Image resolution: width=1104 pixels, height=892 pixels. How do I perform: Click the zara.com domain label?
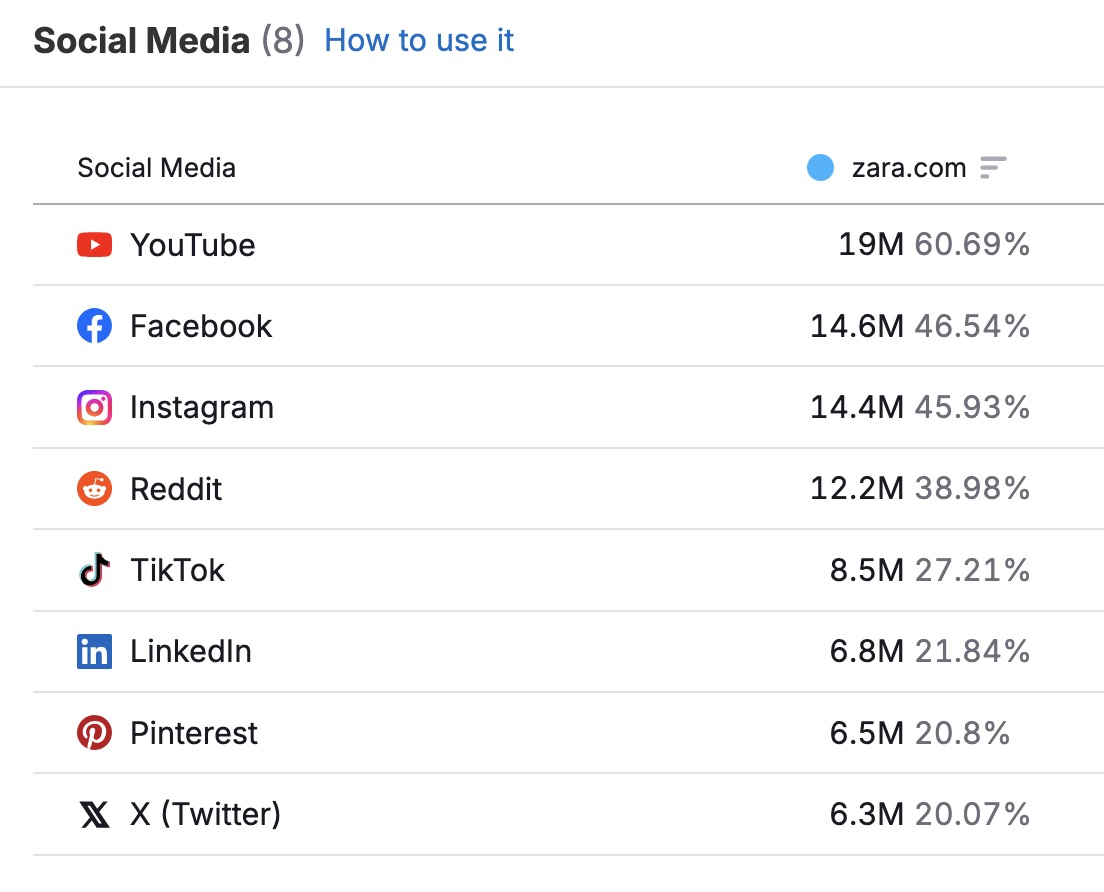tap(907, 167)
